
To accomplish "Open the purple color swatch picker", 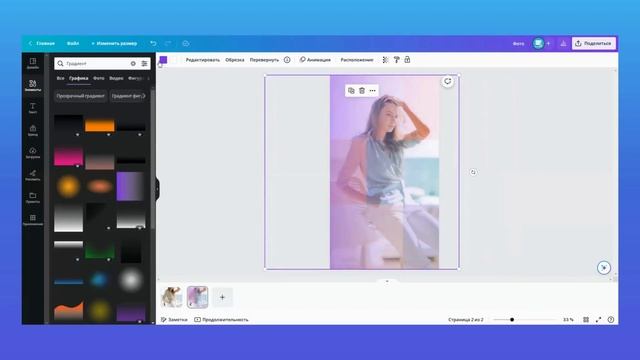I will pyautogui.click(x=163, y=60).
